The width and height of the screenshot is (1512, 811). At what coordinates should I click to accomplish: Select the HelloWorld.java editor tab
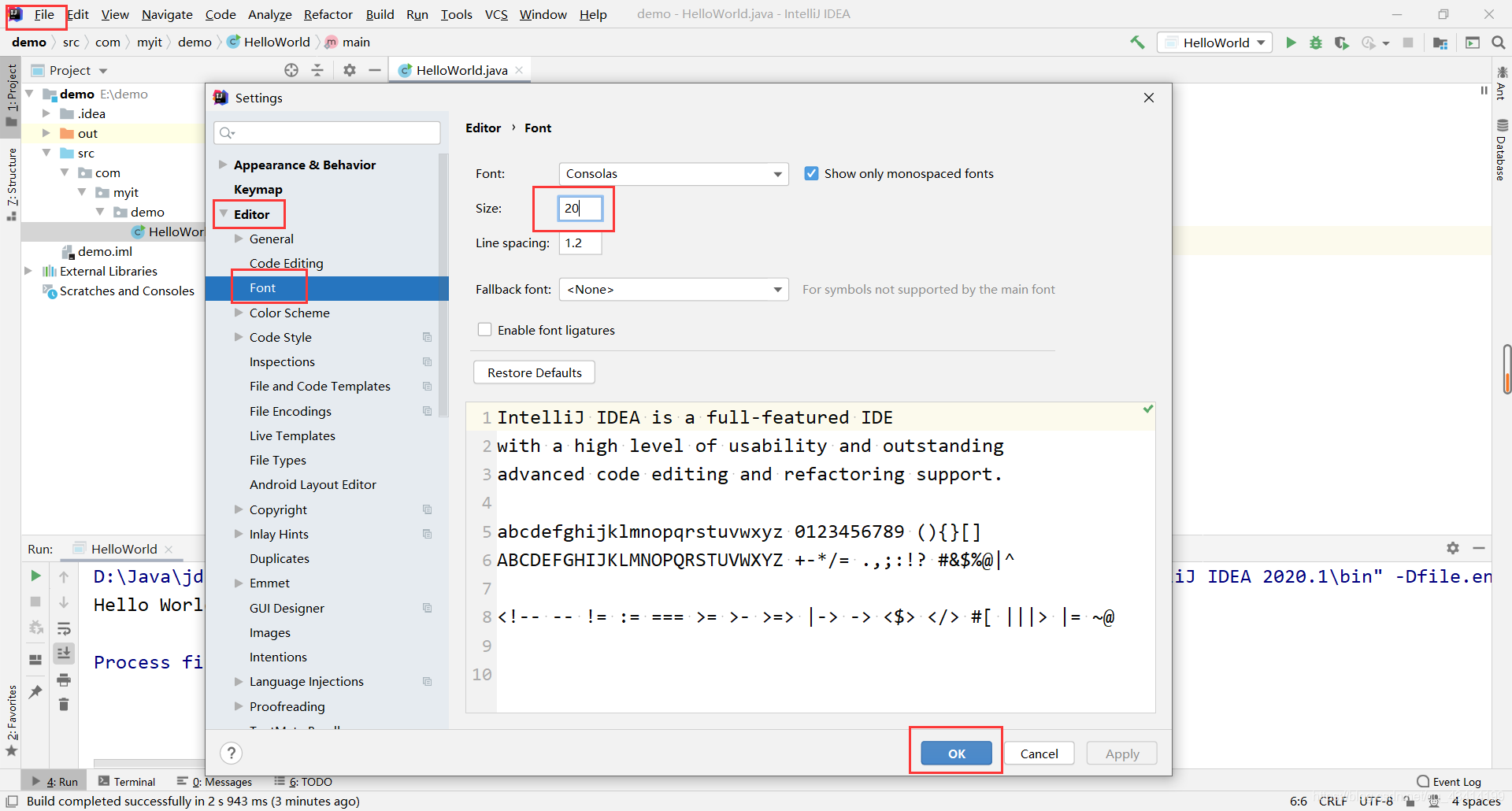[461, 70]
